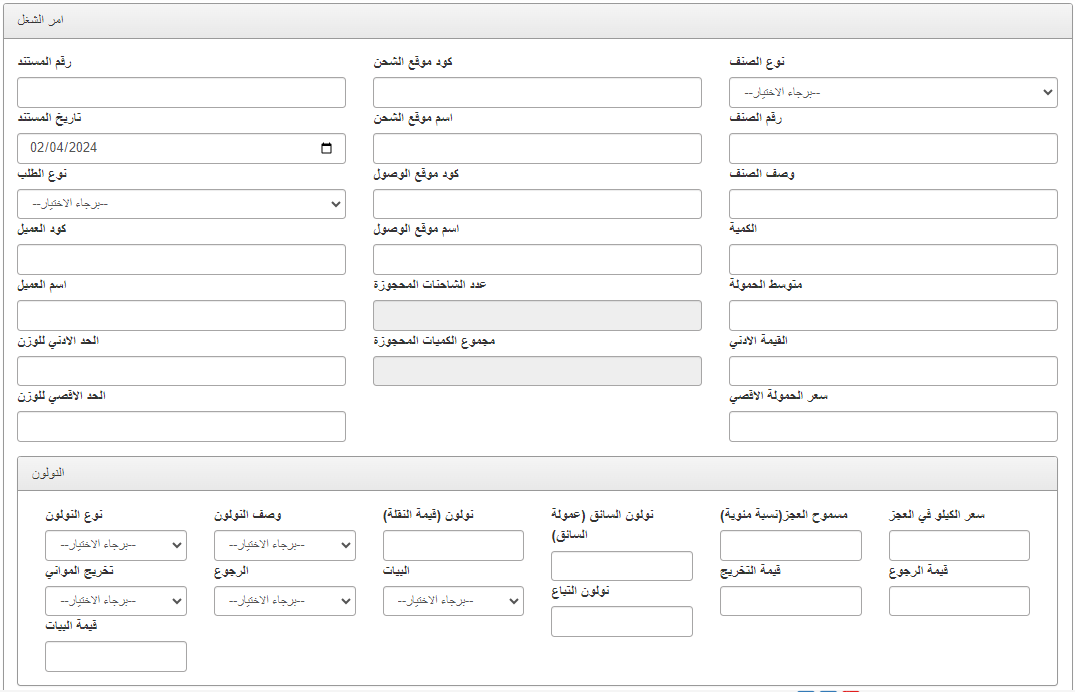The image size is (1075, 692).
Task: Open the الرجوع dropdown list
Action: point(284,601)
